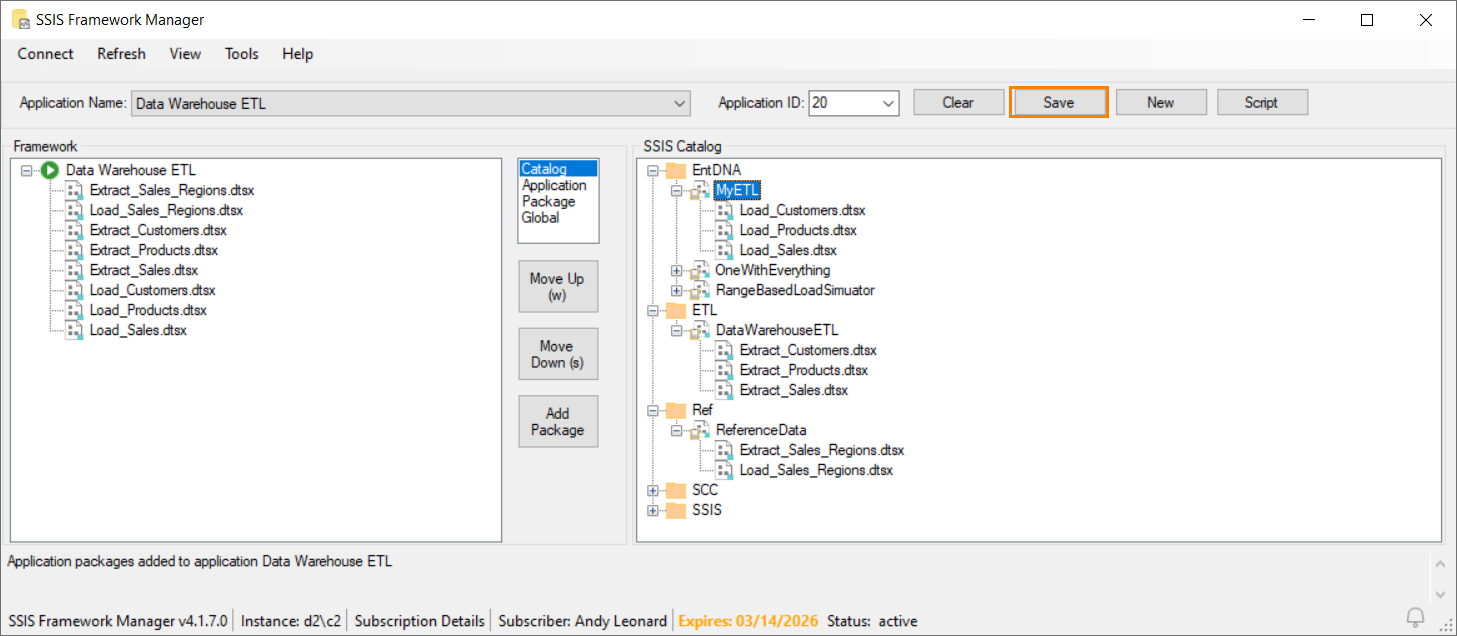The width and height of the screenshot is (1457, 636).
Task: Expand the SCC folder node
Action: coord(653,490)
